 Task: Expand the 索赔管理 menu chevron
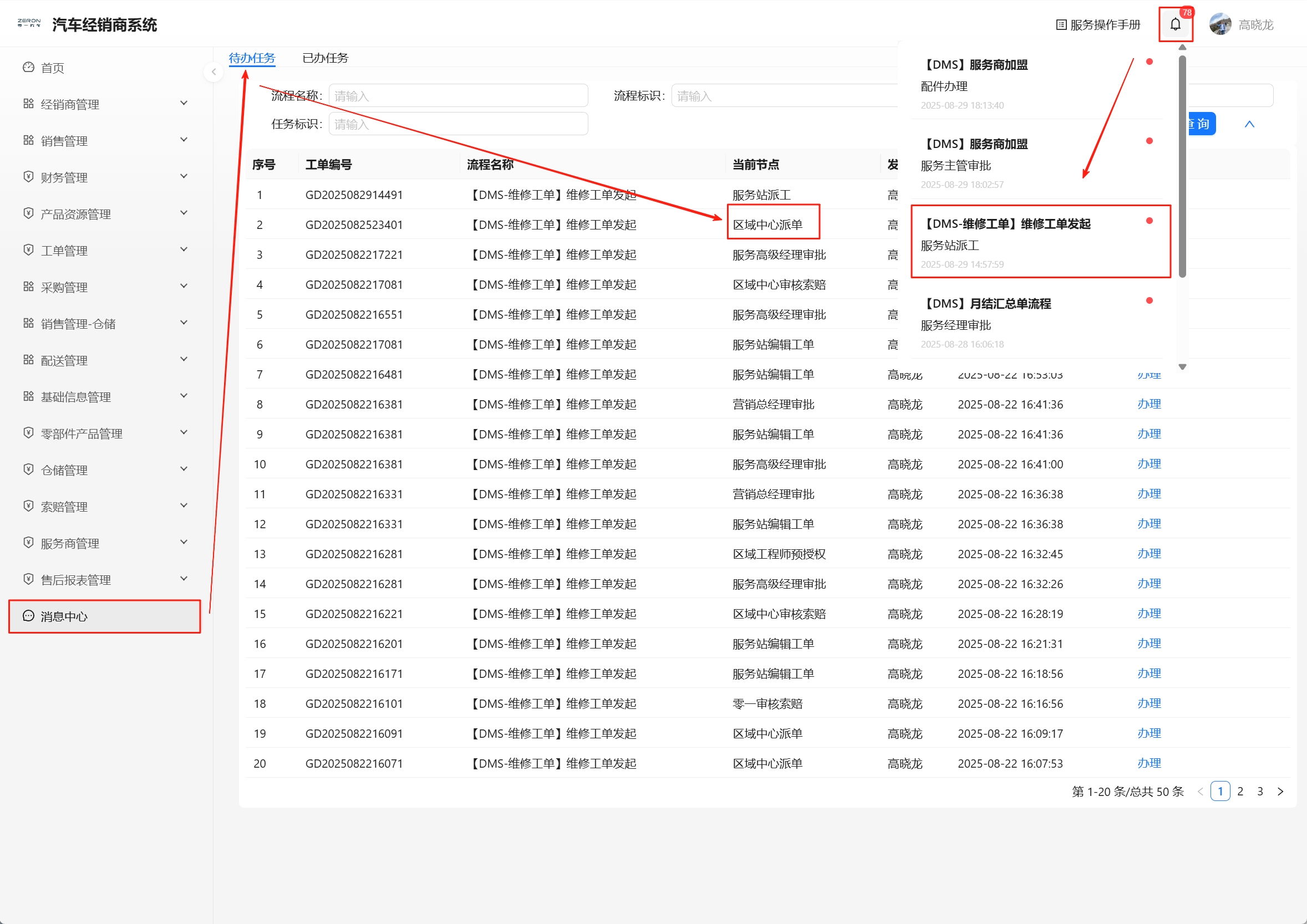tap(184, 506)
